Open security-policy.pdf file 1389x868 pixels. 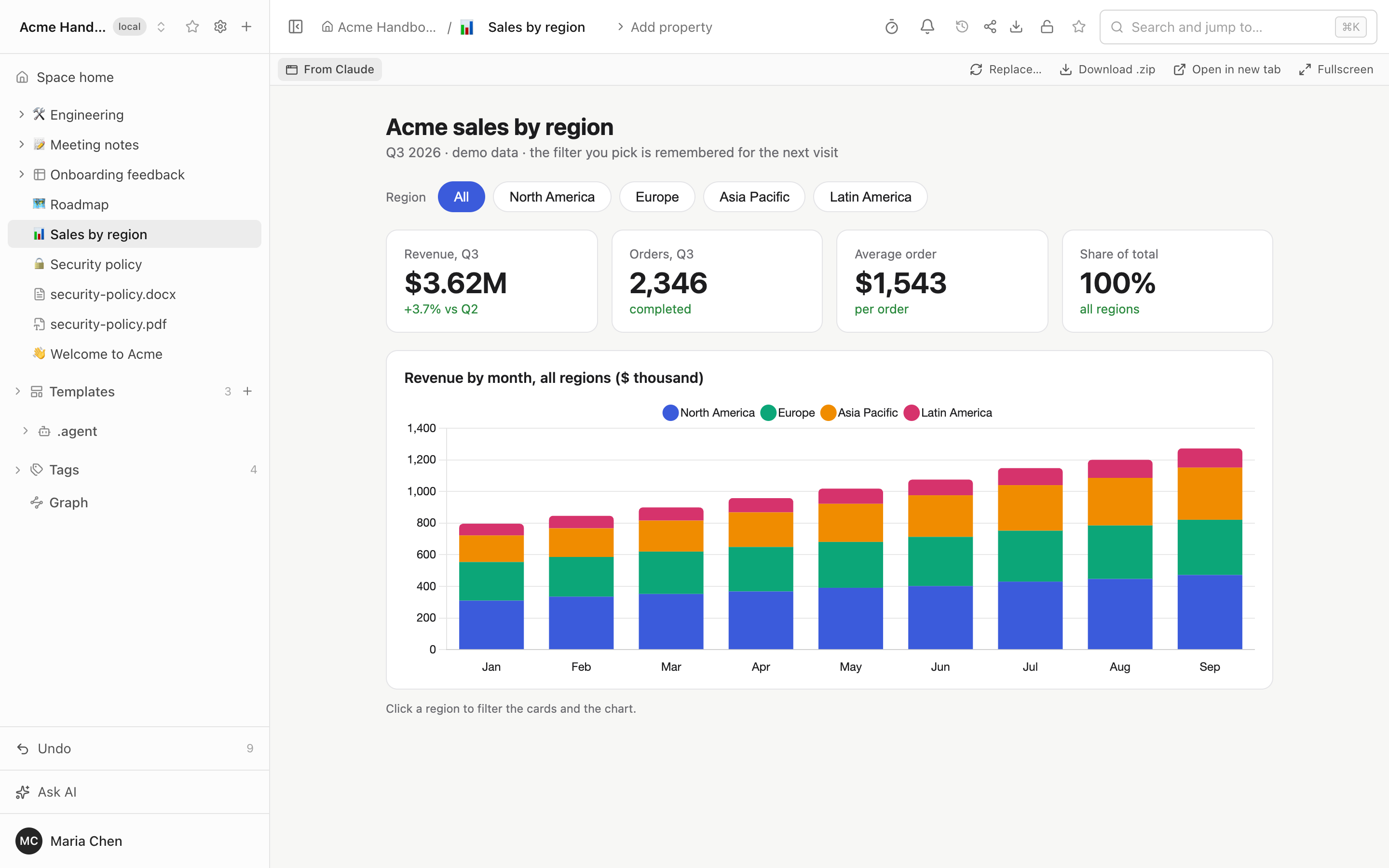(134, 324)
